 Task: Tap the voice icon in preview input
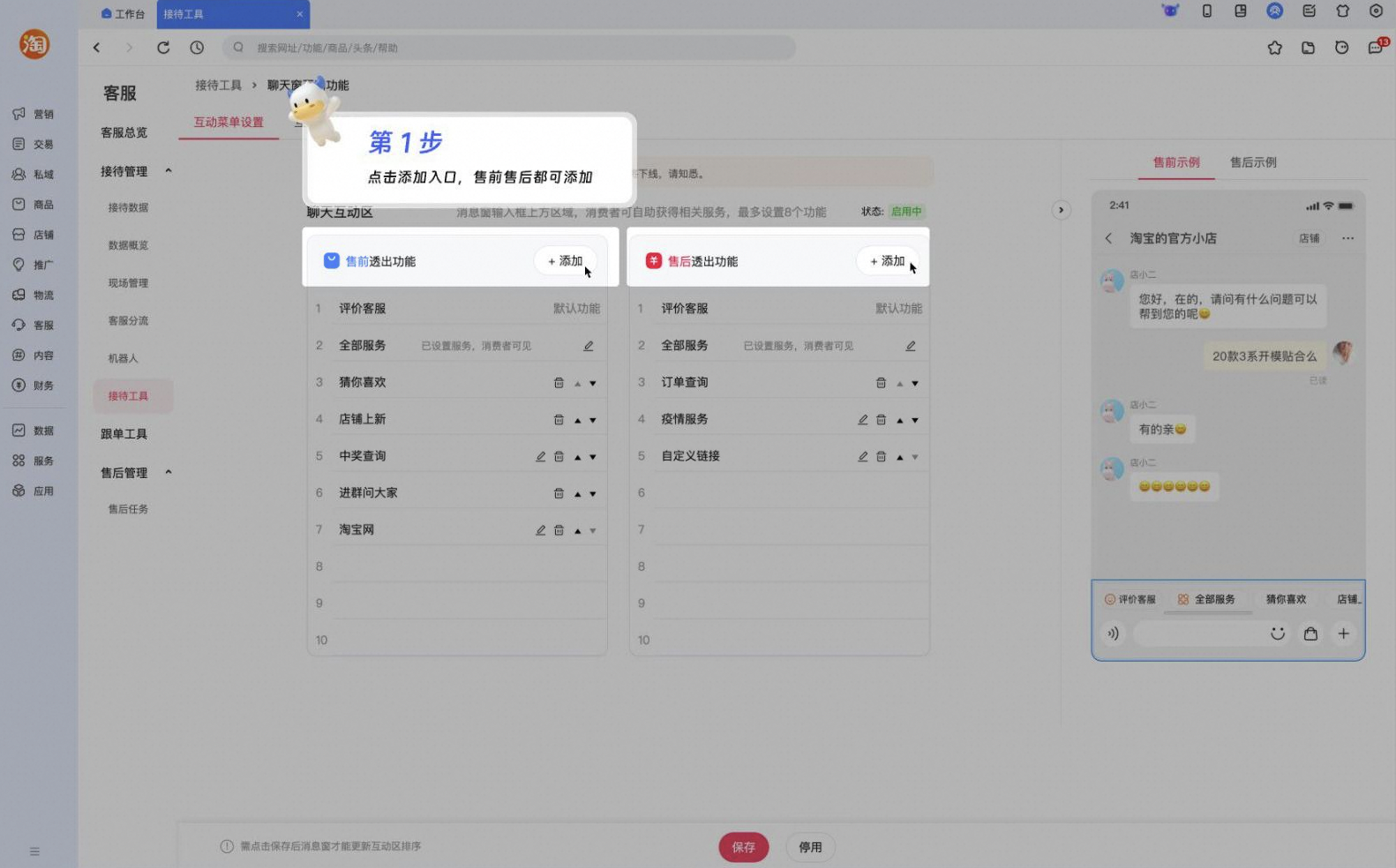1114,633
